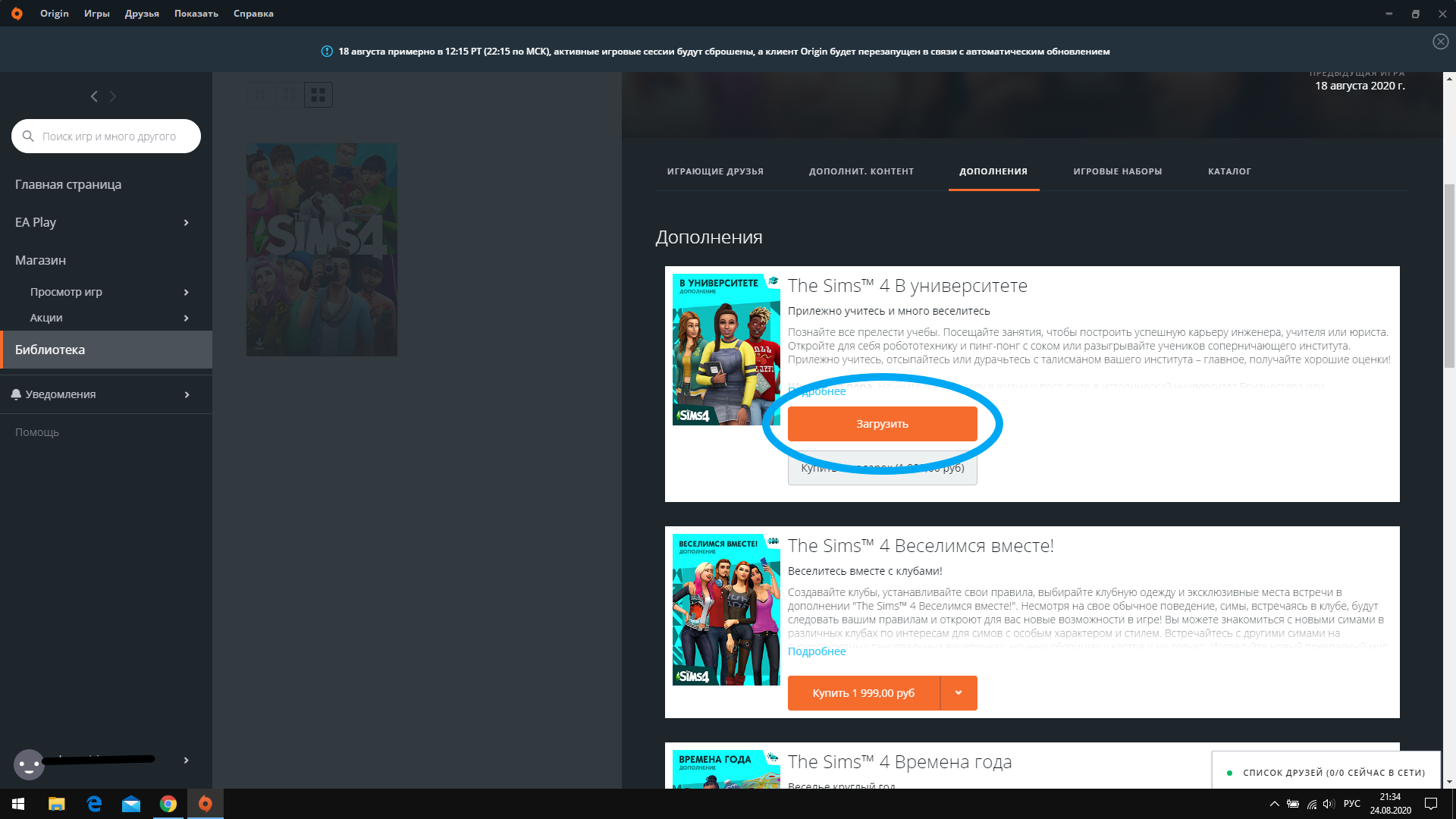Click В университете expansion cover image
The height and width of the screenshot is (819, 1456).
click(x=726, y=350)
